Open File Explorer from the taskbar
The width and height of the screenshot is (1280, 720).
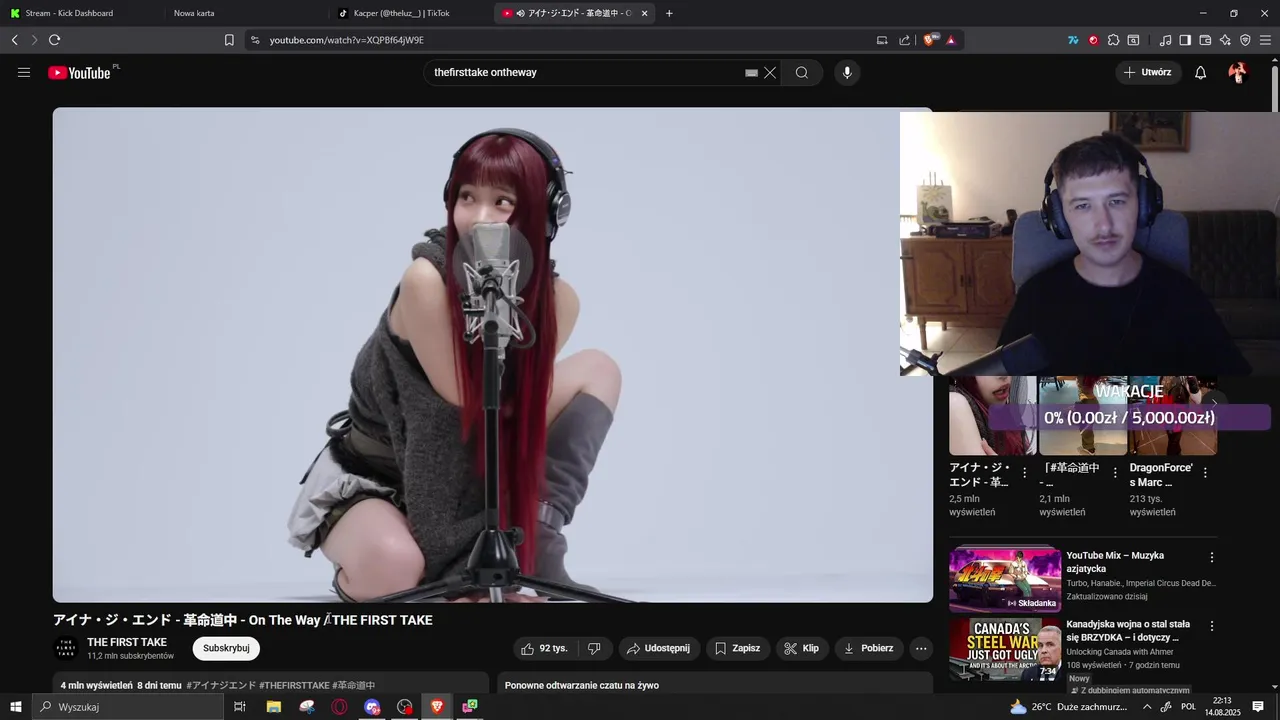(273, 707)
